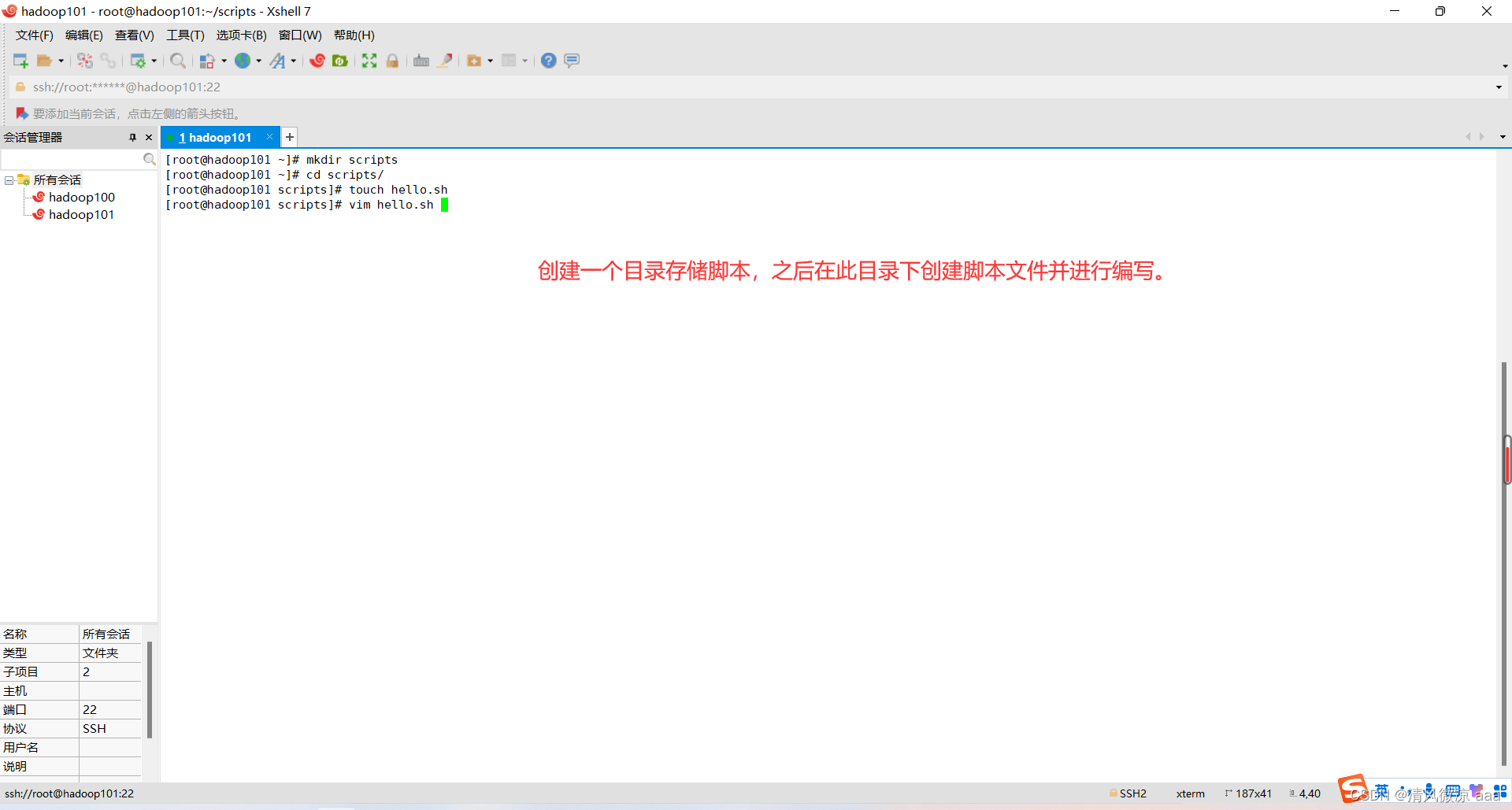Open the 编辑(E) menu
Image resolution: width=1512 pixels, height=810 pixels.
[x=84, y=35]
